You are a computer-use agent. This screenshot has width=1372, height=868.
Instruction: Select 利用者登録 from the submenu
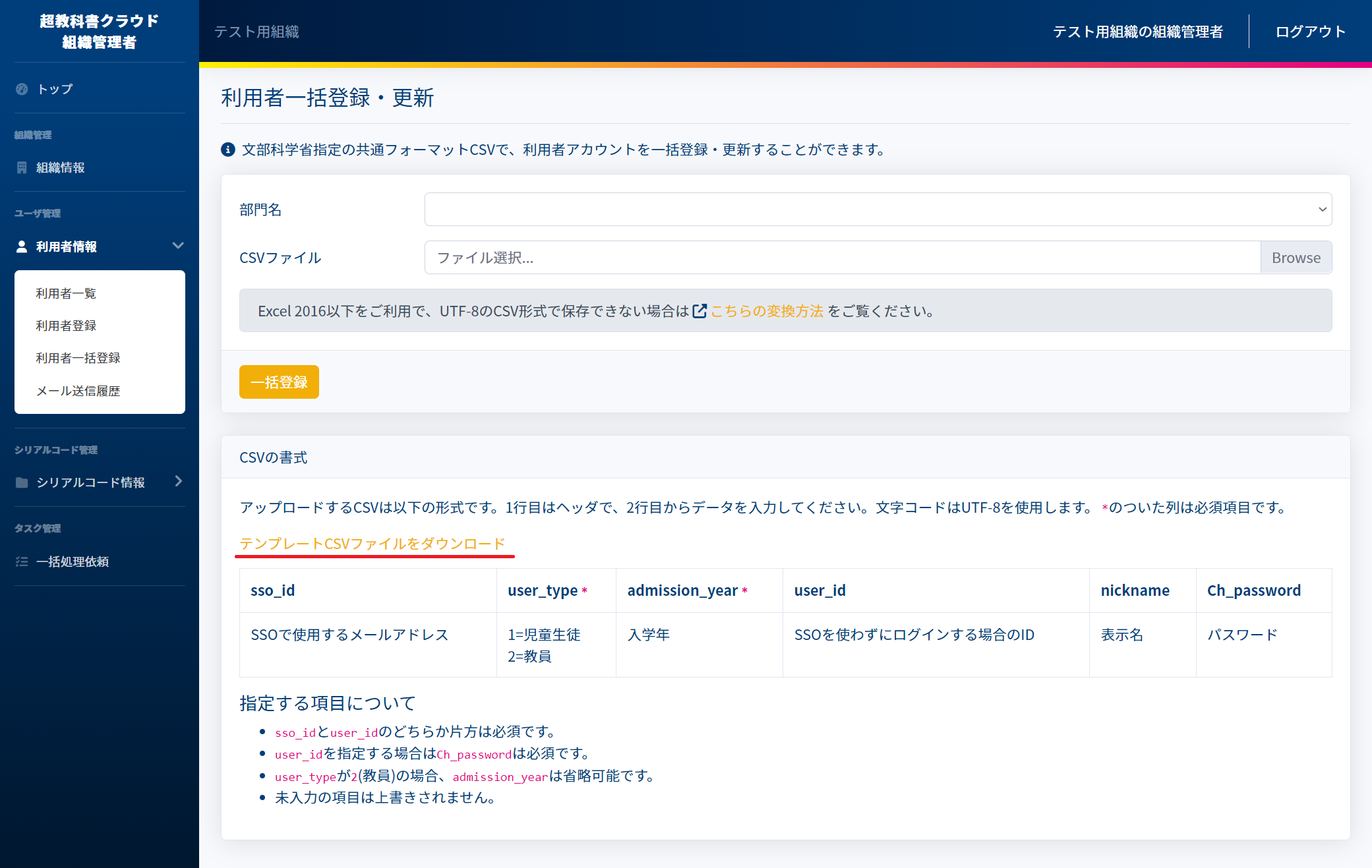pyautogui.click(x=66, y=326)
